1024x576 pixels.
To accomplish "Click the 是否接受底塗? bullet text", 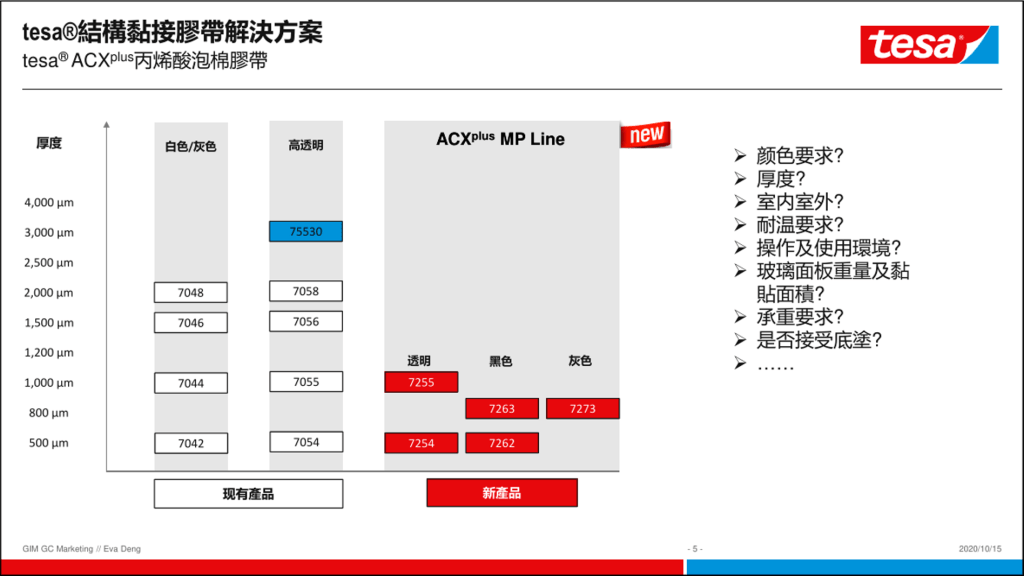I will click(x=819, y=340).
